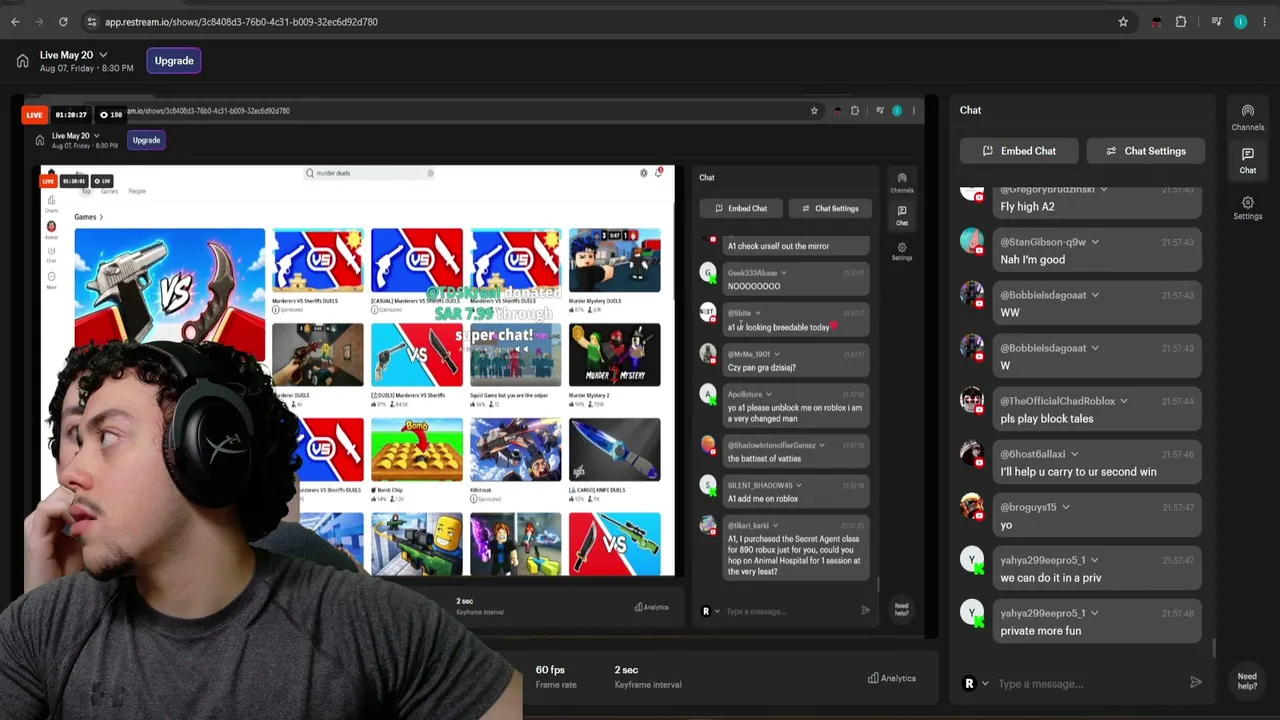Image resolution: width=1280 pixels, height=720 pixels.
Task: Click 6host6allaxi's avatar in chat
Action: 972,453
